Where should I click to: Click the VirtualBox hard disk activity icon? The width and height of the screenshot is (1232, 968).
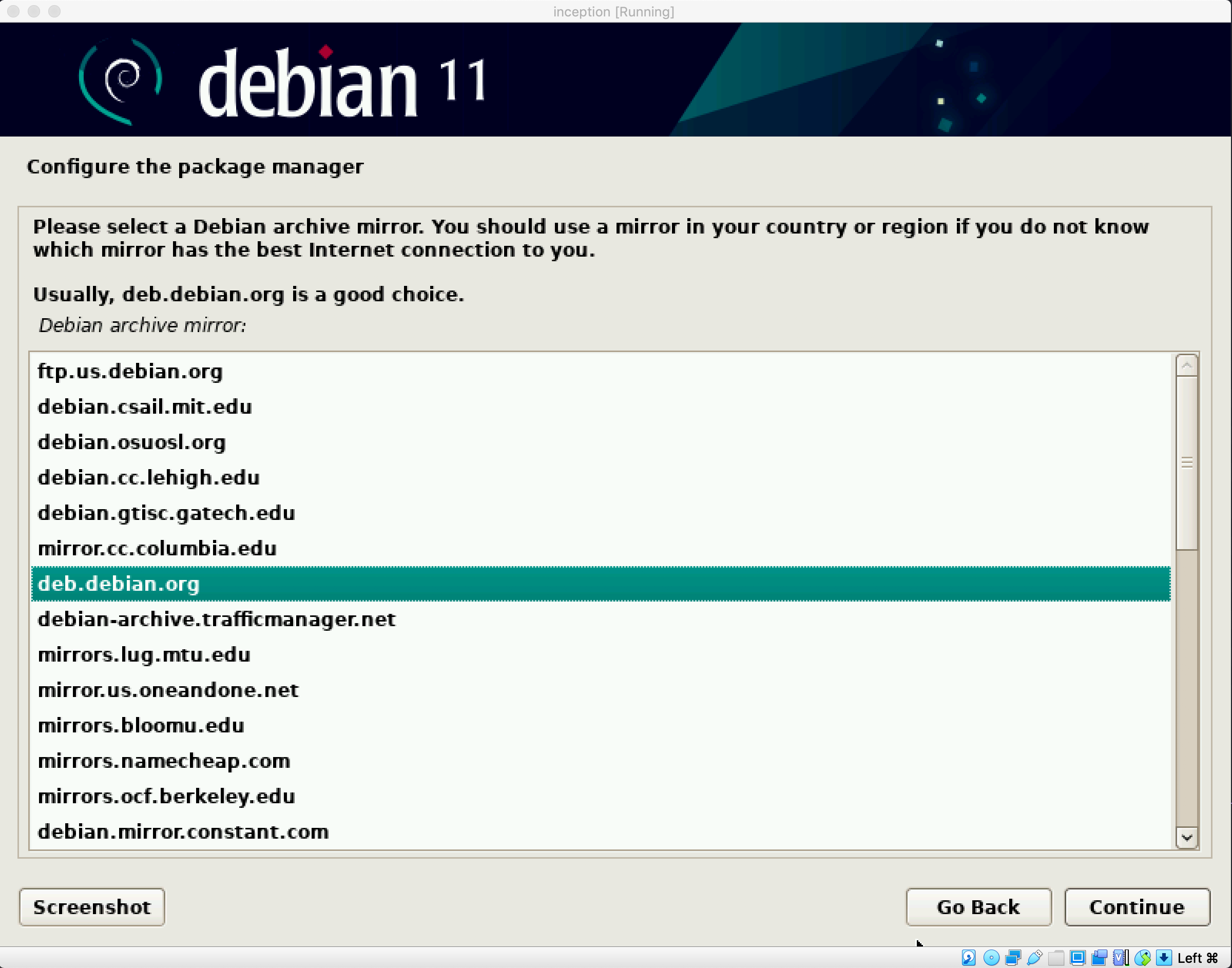tap(969, 958)
